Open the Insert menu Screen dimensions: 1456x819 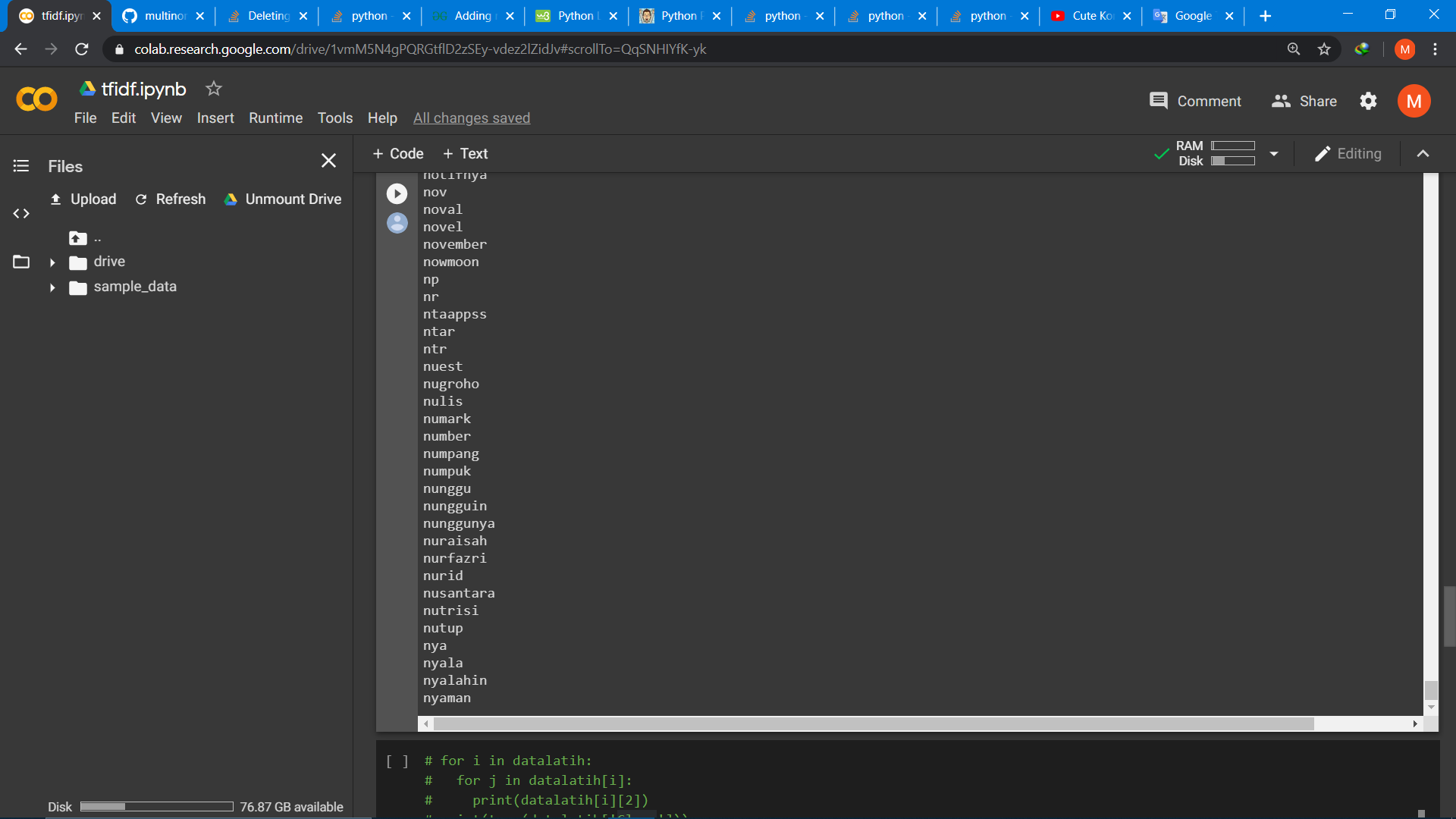[215, 118]
